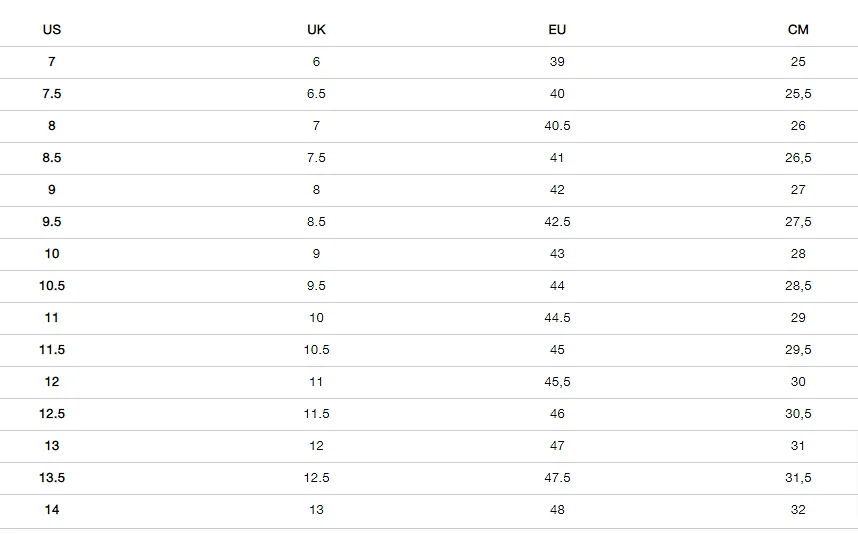
Task: Select US size 9 row label
Action: 51,190
